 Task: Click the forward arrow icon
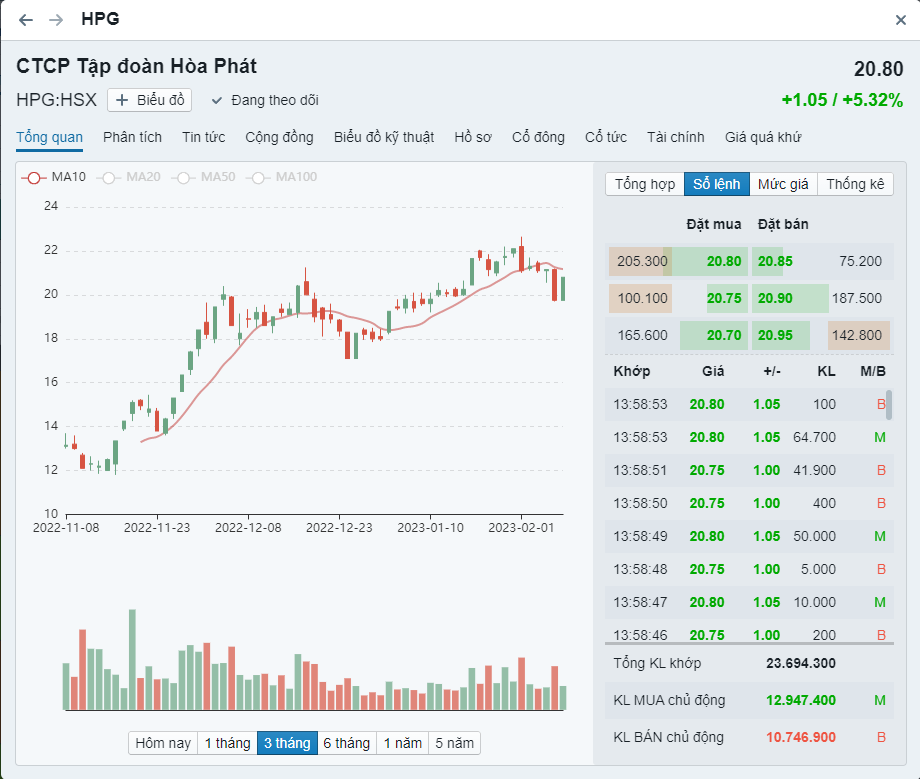56,20
